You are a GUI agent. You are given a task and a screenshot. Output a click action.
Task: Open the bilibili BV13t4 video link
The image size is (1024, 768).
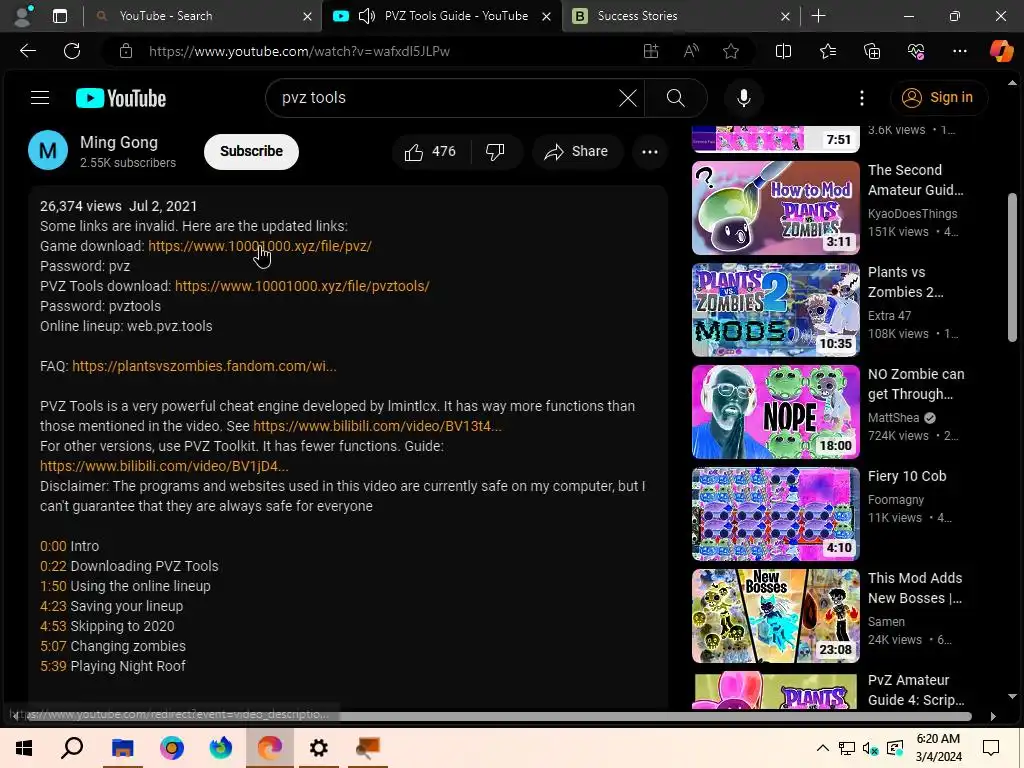click(377, 426)
